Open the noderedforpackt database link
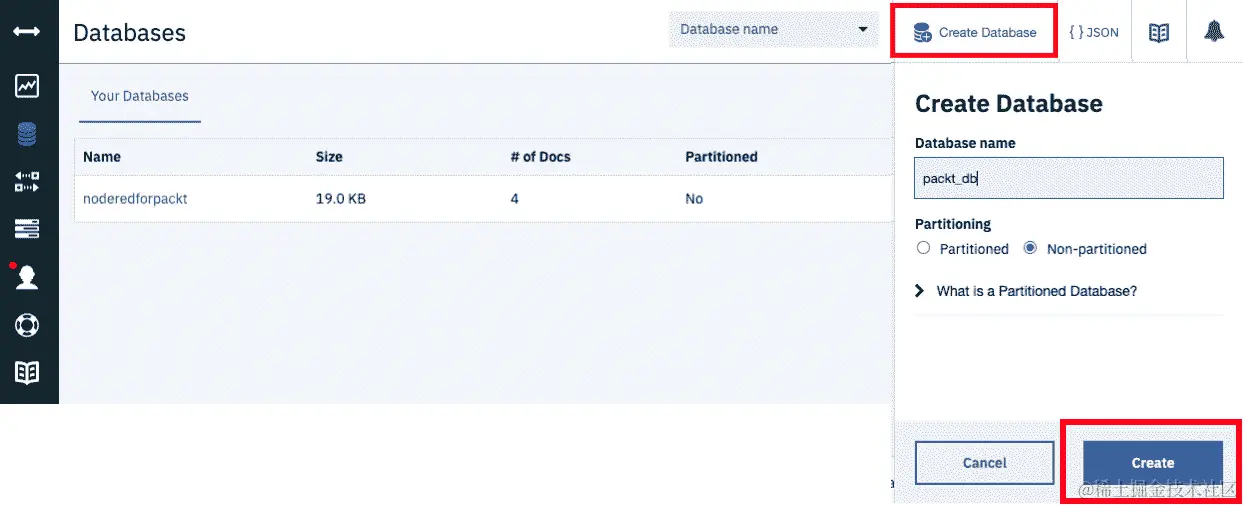Image resolution: width=1244 pixels, height=506 pixels. (135, 199)
